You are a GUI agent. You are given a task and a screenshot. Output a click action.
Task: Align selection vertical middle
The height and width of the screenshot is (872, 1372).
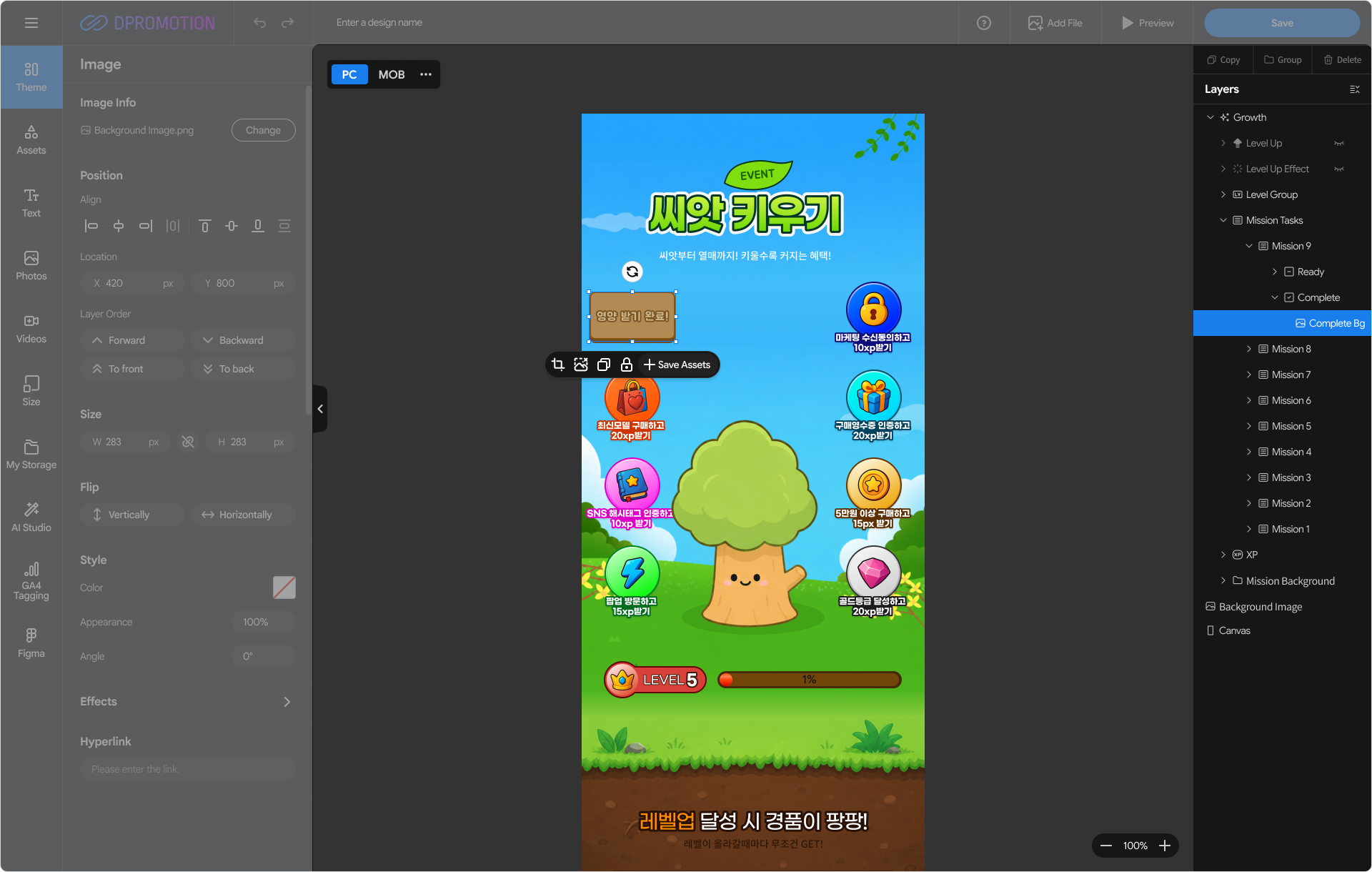(232, 226)
